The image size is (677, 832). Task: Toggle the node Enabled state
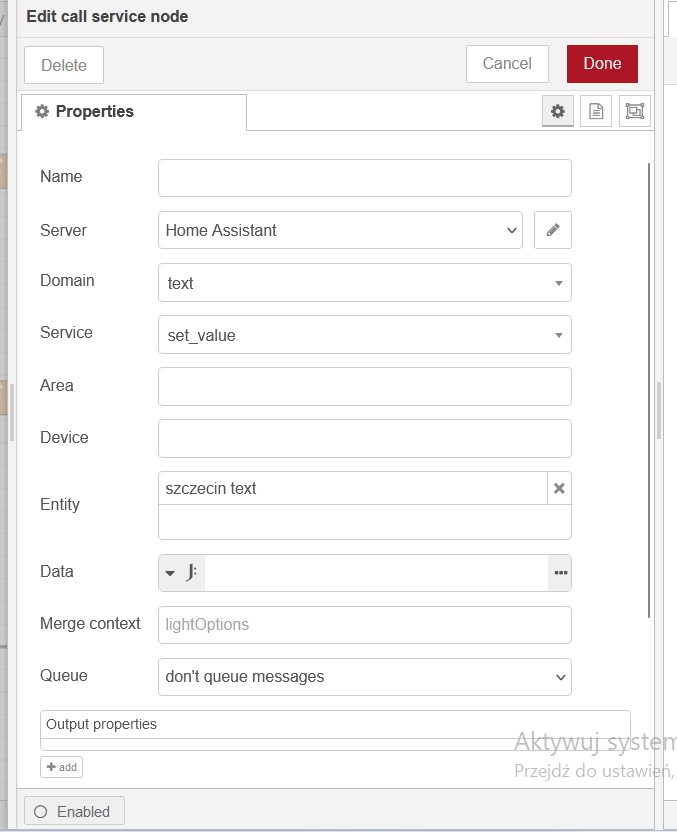(x=73, y=810)
